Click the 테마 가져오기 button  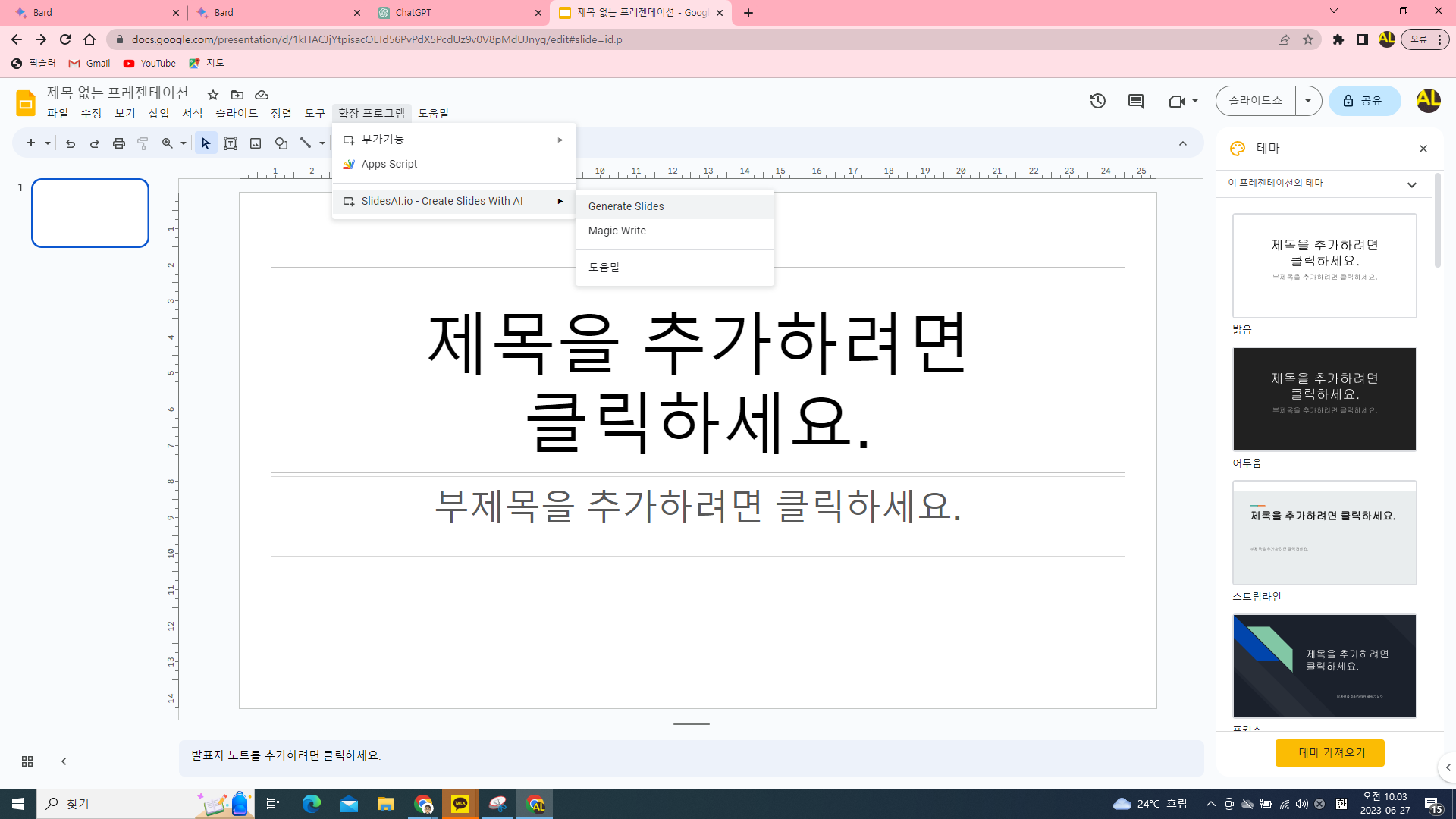pyautogui.click(x=1329, y=752)
